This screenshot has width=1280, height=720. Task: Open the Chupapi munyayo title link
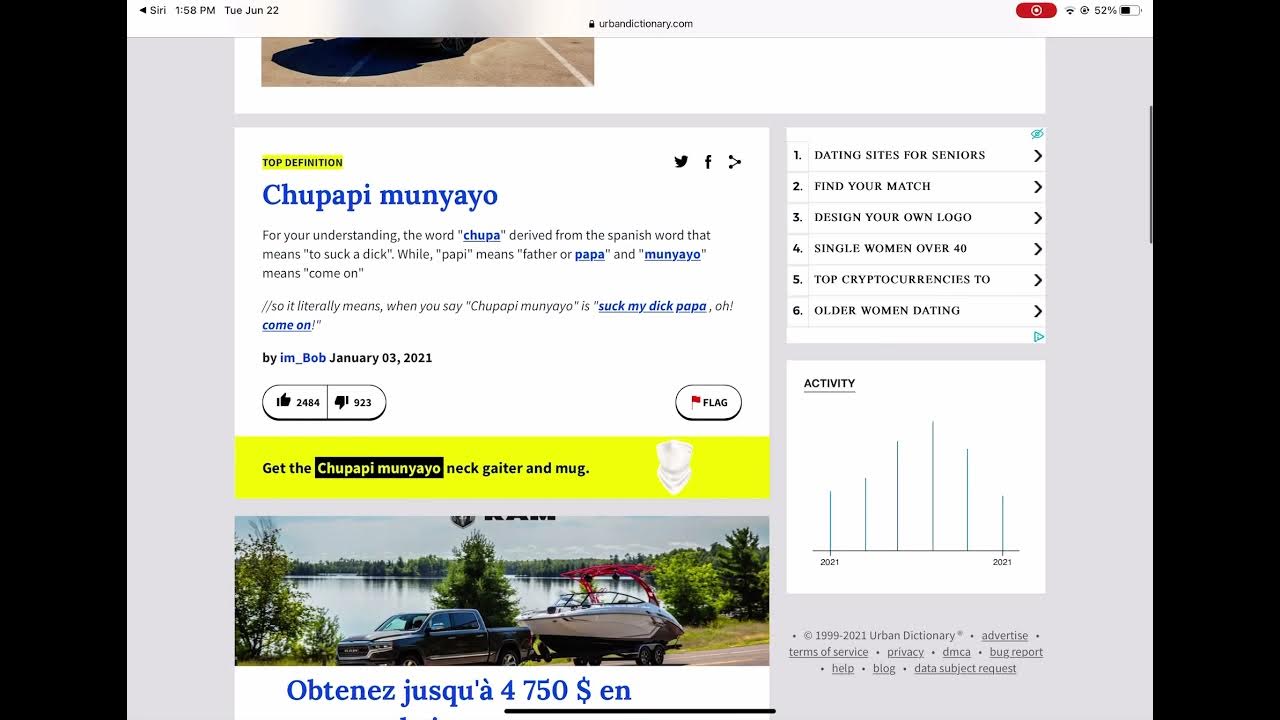[x=380, y=195]
